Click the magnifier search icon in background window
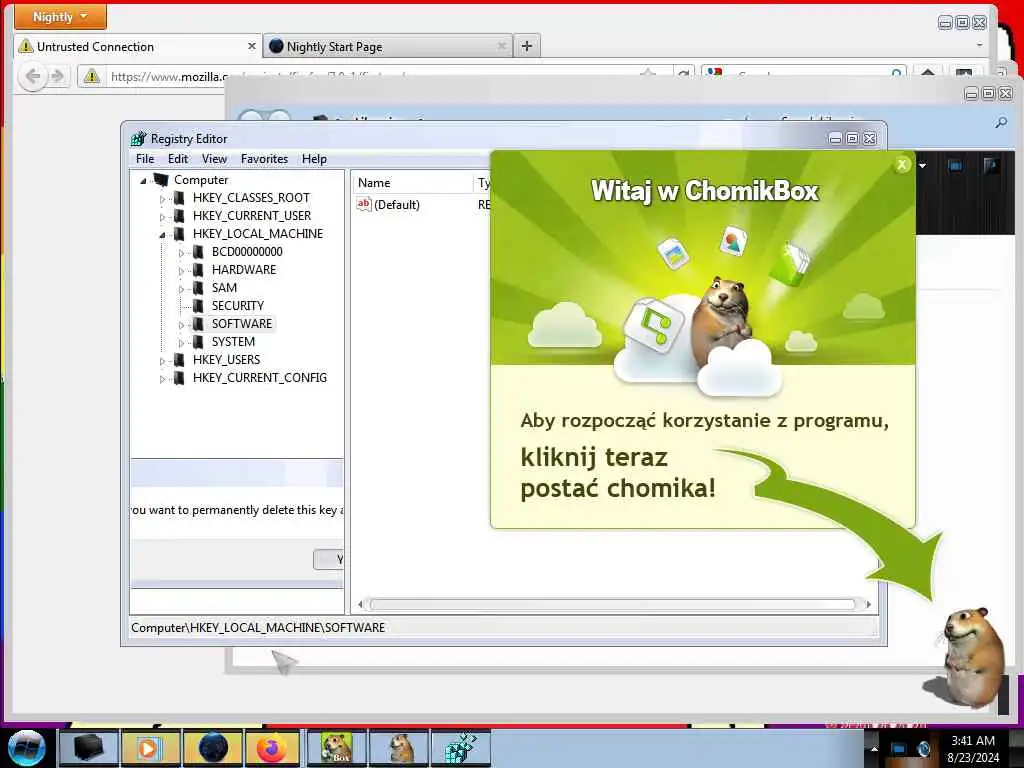Image resolution: width=1024 pixels, height=768 pixels. [1000, 122]
